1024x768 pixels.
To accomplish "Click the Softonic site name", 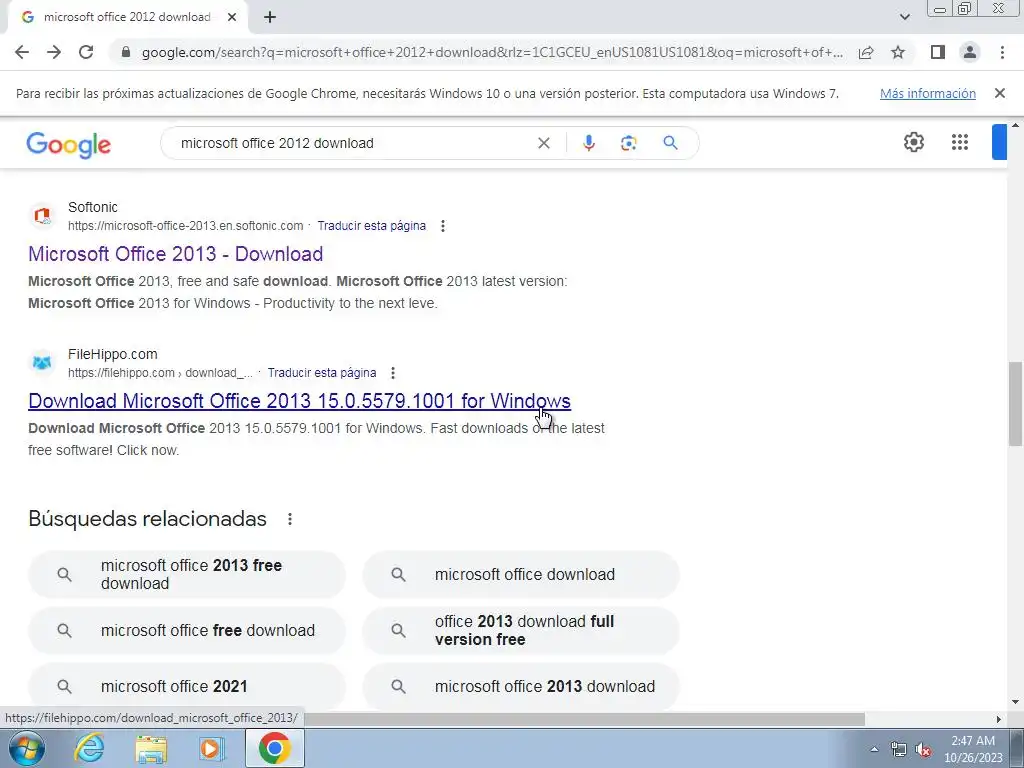I will pos(93,208).
